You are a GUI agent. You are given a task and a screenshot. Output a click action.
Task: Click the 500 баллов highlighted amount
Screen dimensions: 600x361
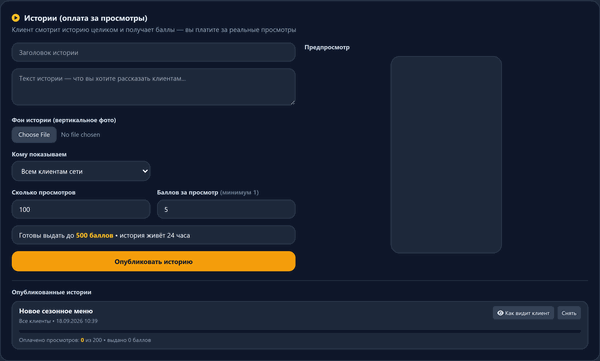click(95, 235)
